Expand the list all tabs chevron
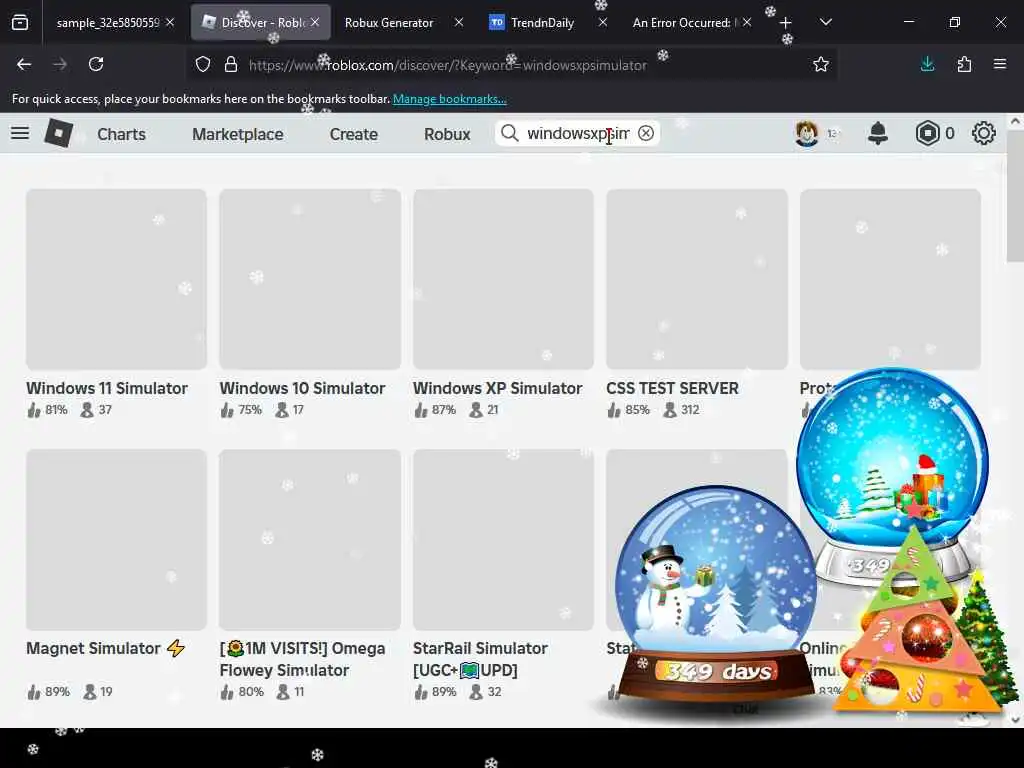1024x768 pixels. pyautogui.click(x=825, y=22)
